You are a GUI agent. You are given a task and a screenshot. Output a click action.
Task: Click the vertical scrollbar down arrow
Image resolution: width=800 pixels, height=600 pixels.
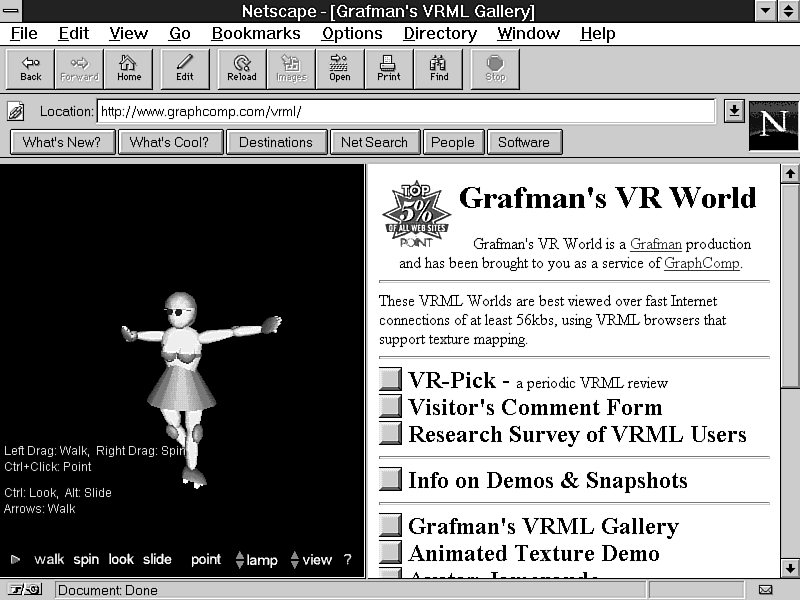point(789,568)
